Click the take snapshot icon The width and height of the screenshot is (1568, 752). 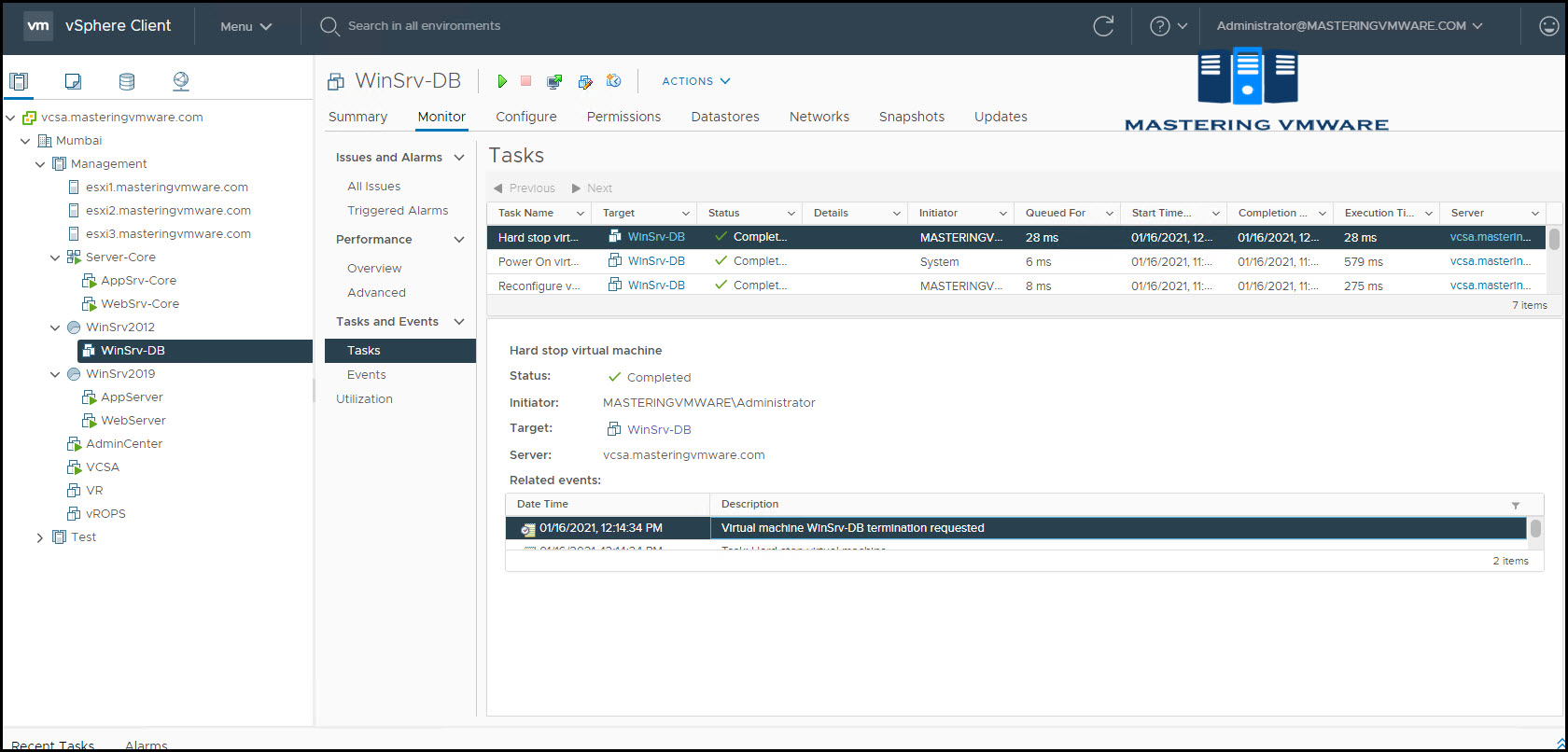click(614, 81)
